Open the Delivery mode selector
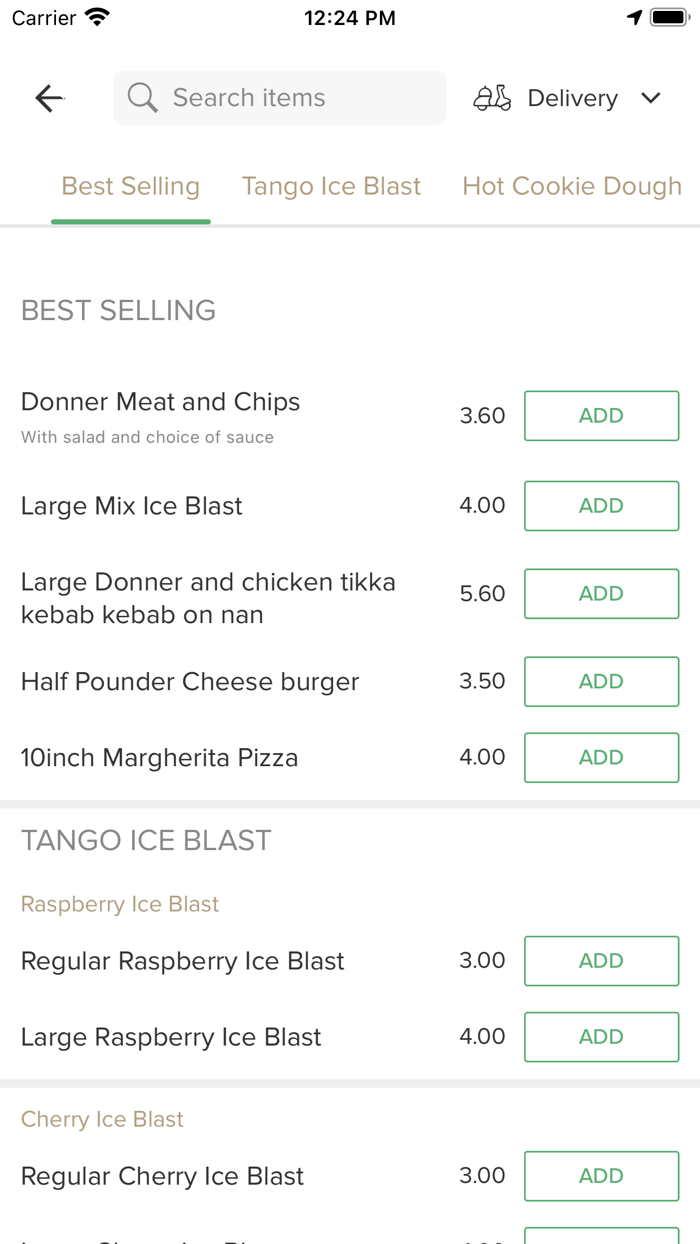Screen dimensions: 700x1244 (572, 98)
